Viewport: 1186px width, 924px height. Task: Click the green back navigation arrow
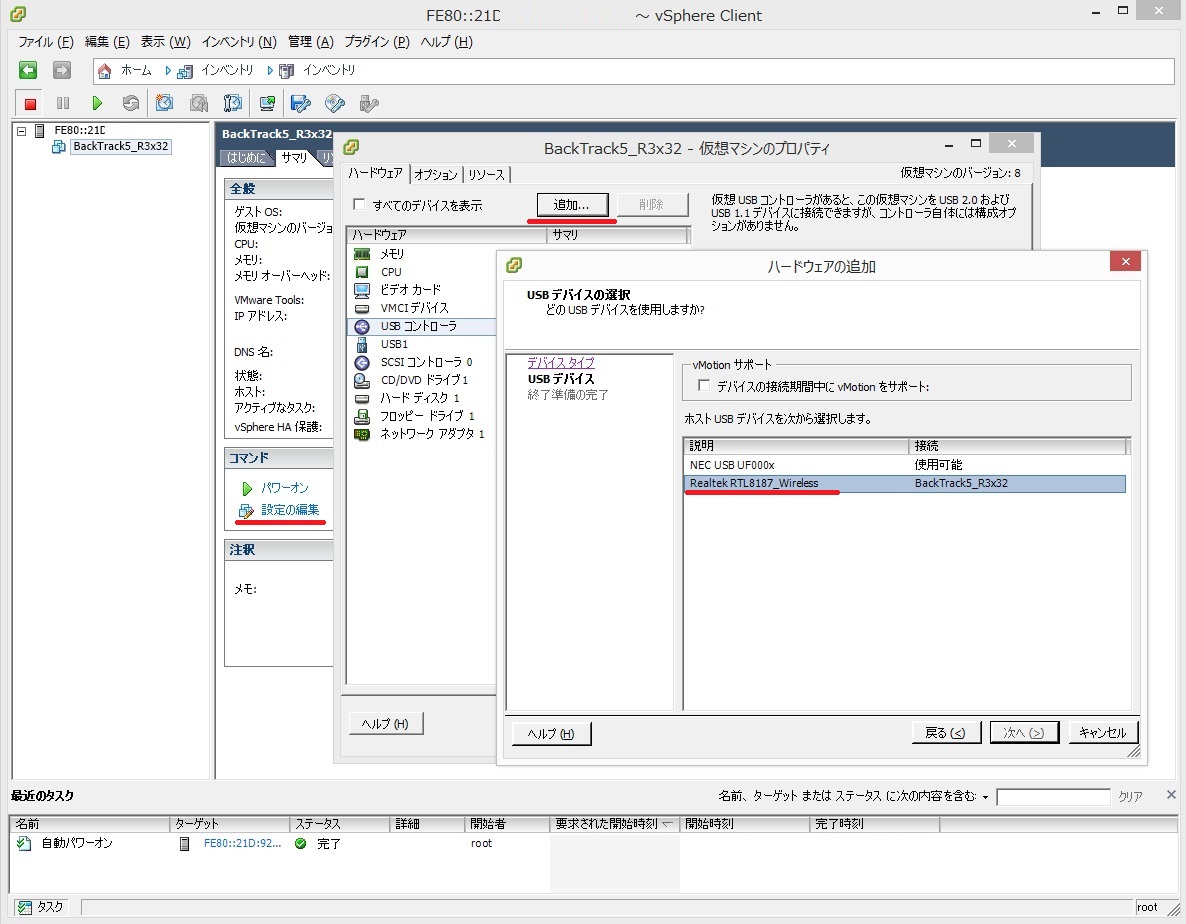pyautogui.click(x=28, y=70)
